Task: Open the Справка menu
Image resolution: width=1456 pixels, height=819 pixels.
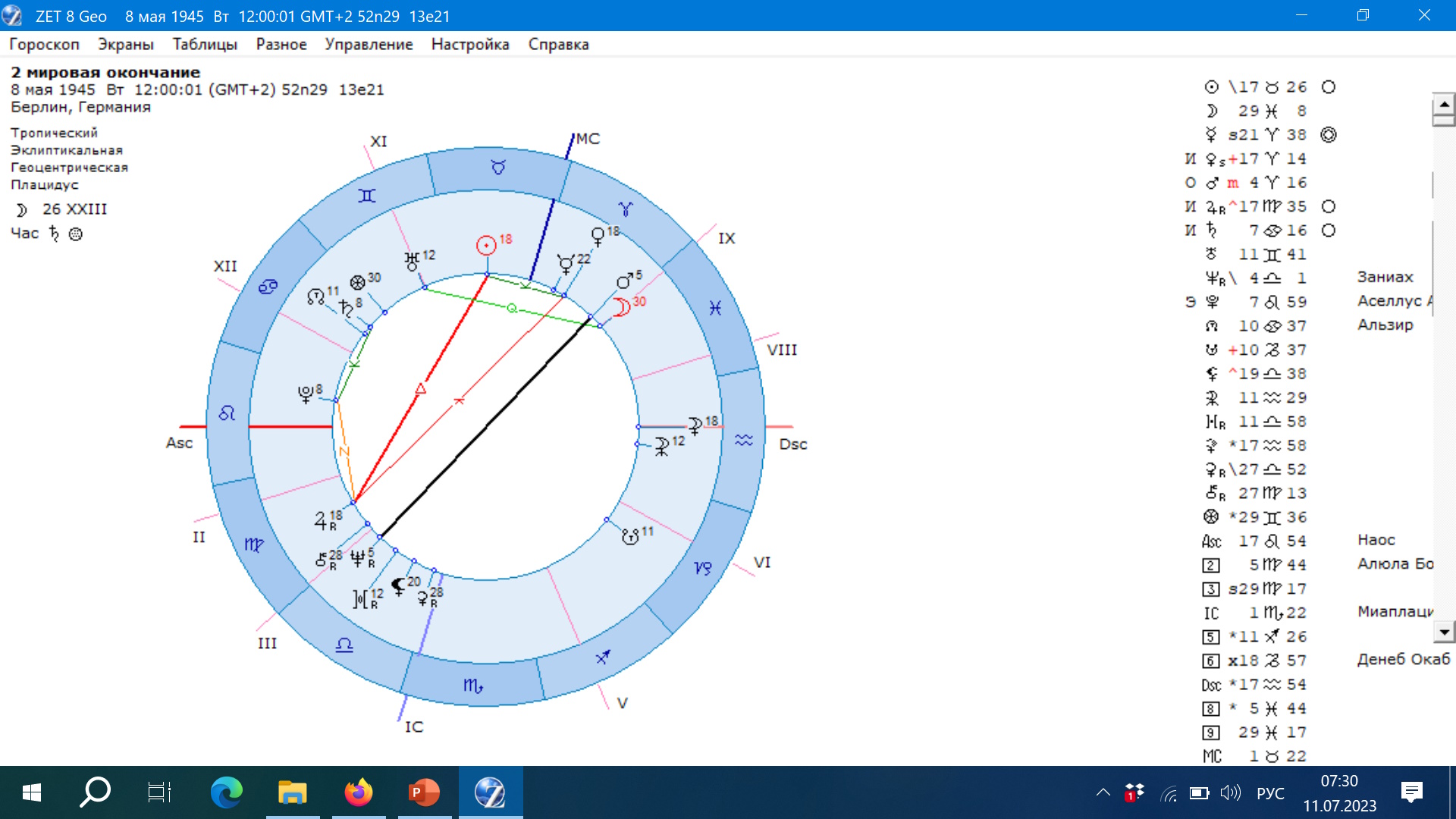Action: (x=558, y=44)
